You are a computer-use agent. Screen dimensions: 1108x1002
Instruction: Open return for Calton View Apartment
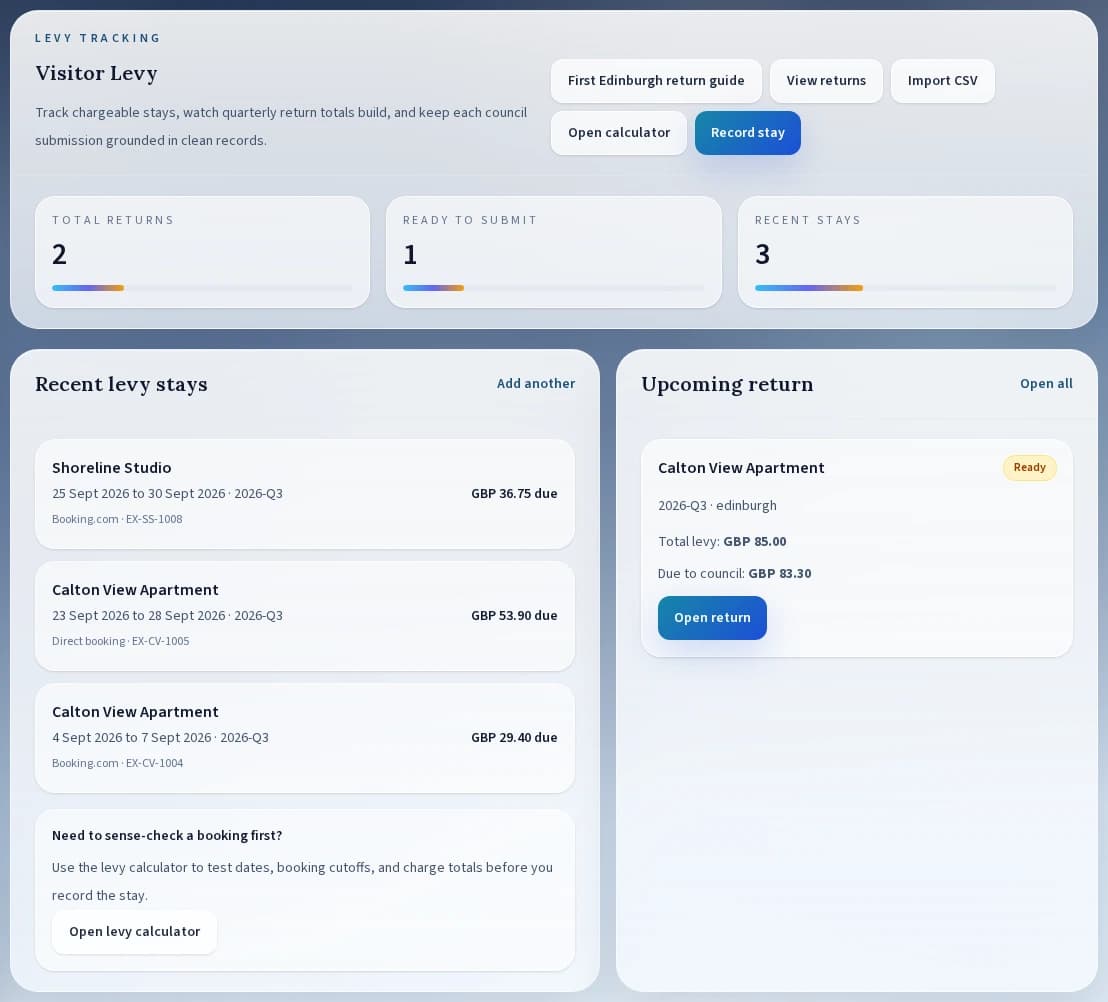click(x=712, y=618)
